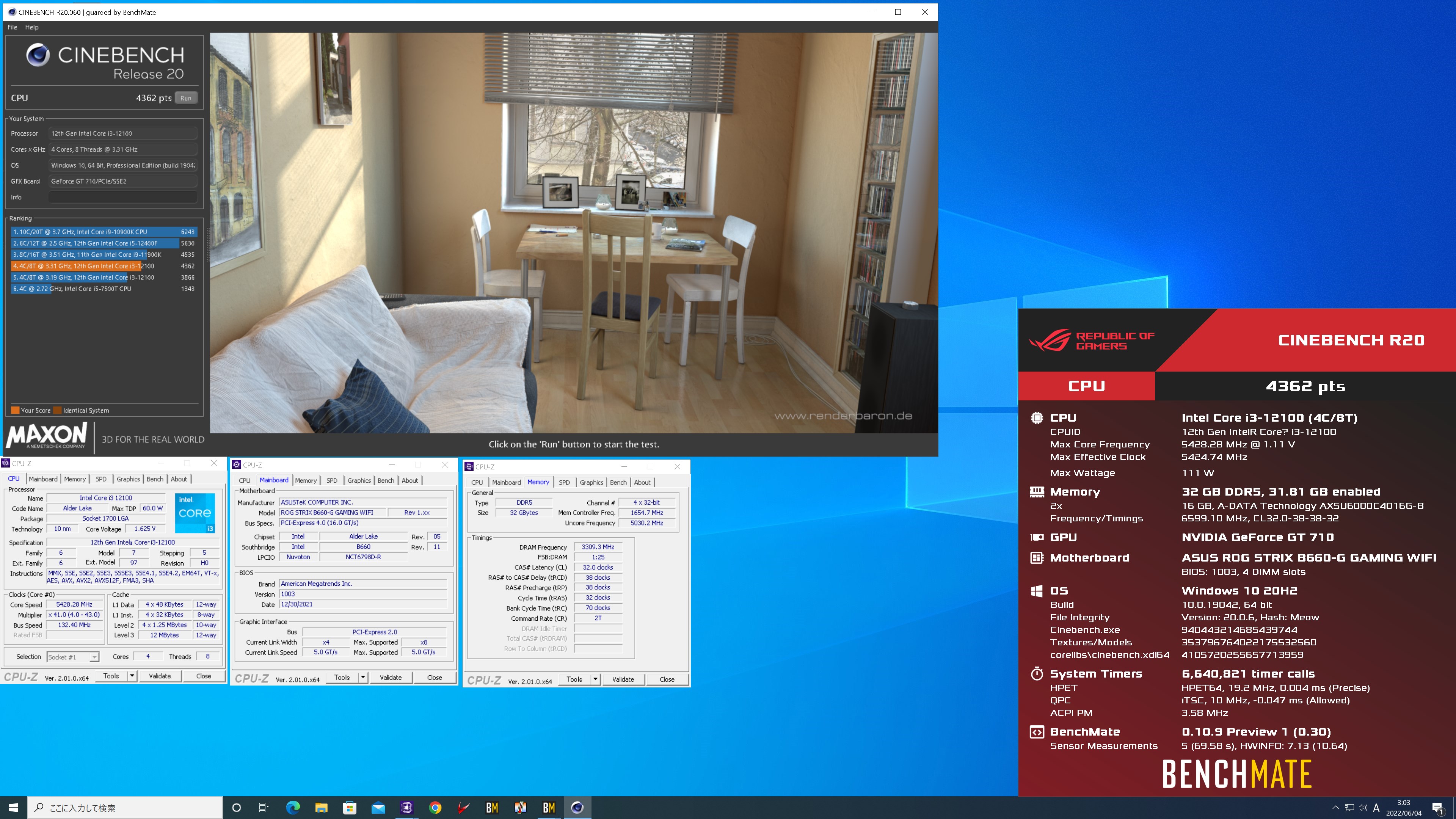This screenshot has height=819, width=1456.
Task: Open Cortana circle icon on taskbar
Action: [x=236, y=808]
